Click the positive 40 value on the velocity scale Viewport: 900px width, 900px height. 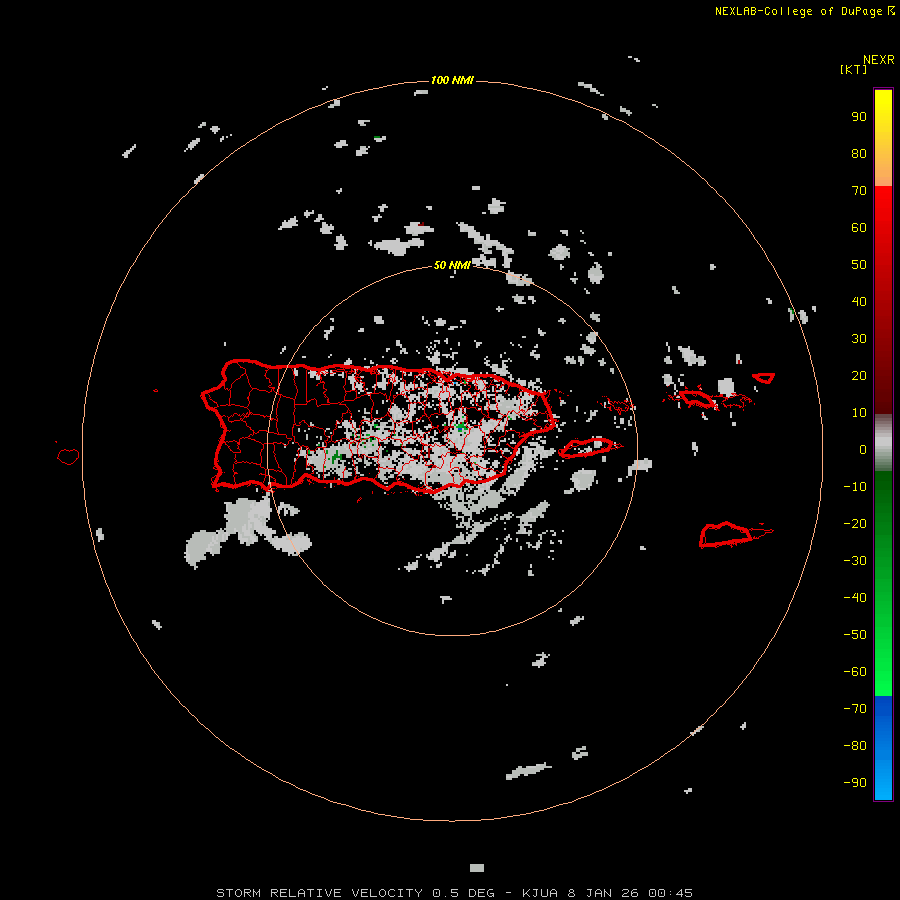click(x=859, y=302)
